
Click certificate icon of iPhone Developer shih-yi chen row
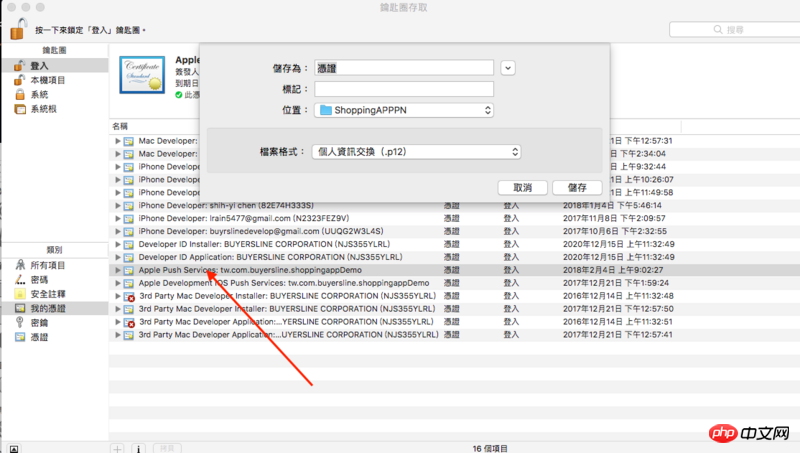pyautogui.click(x=129, y=206)
